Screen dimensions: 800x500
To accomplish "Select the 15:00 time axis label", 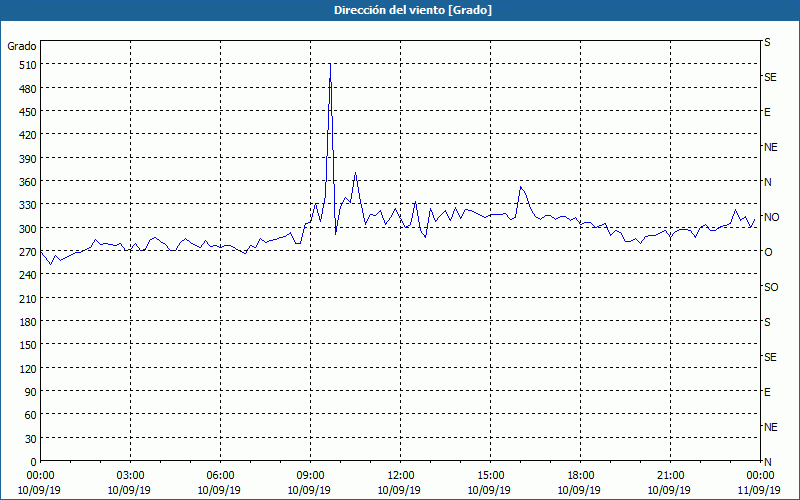I will point(490,476).
